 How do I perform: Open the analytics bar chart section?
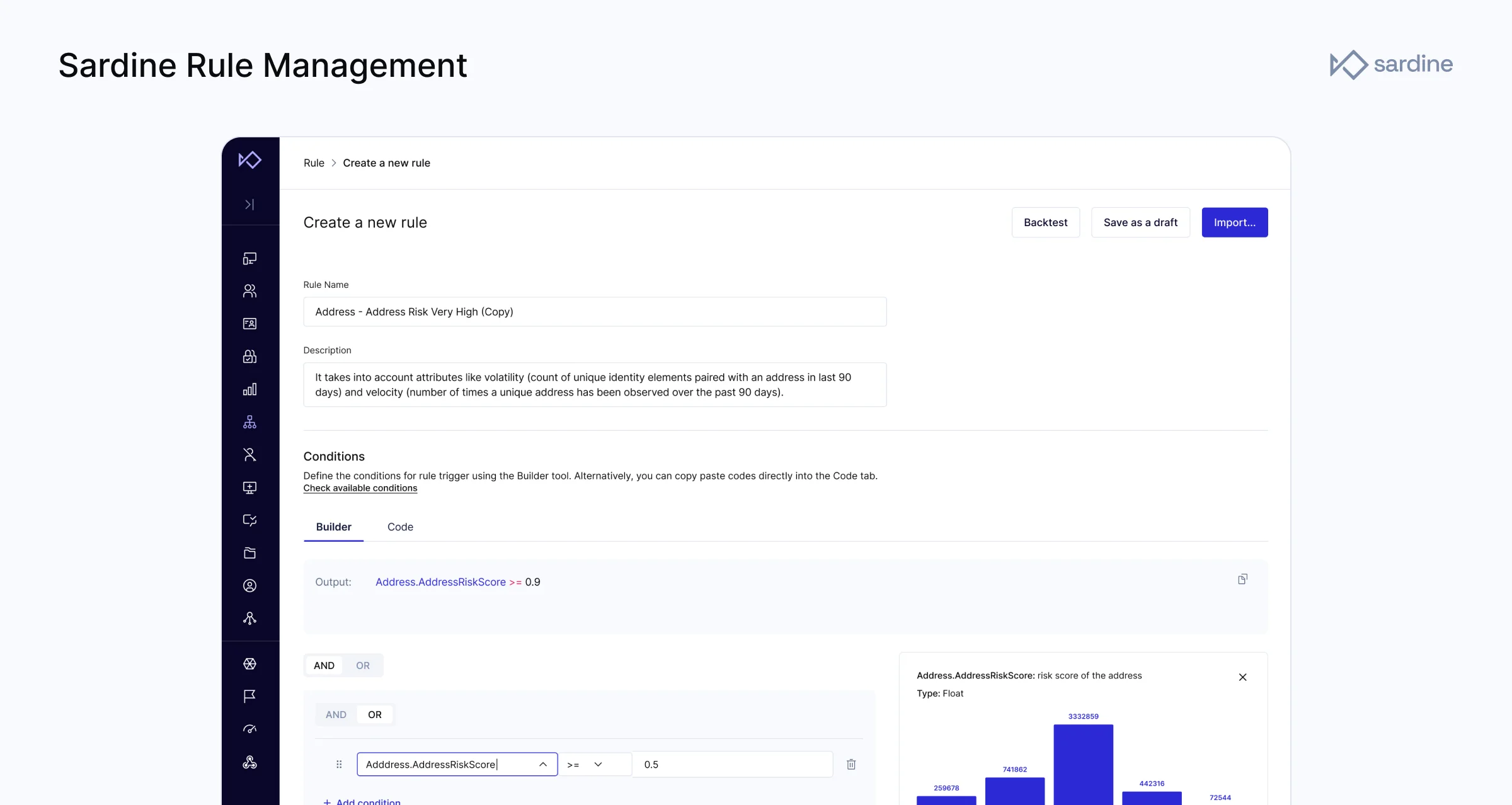(249, 389)
